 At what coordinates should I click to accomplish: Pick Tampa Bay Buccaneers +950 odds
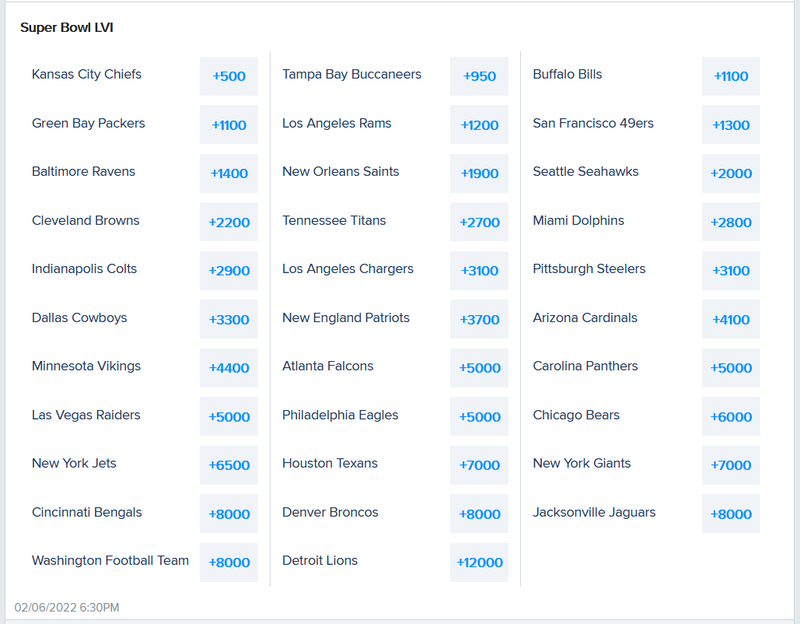coord(479,76)
